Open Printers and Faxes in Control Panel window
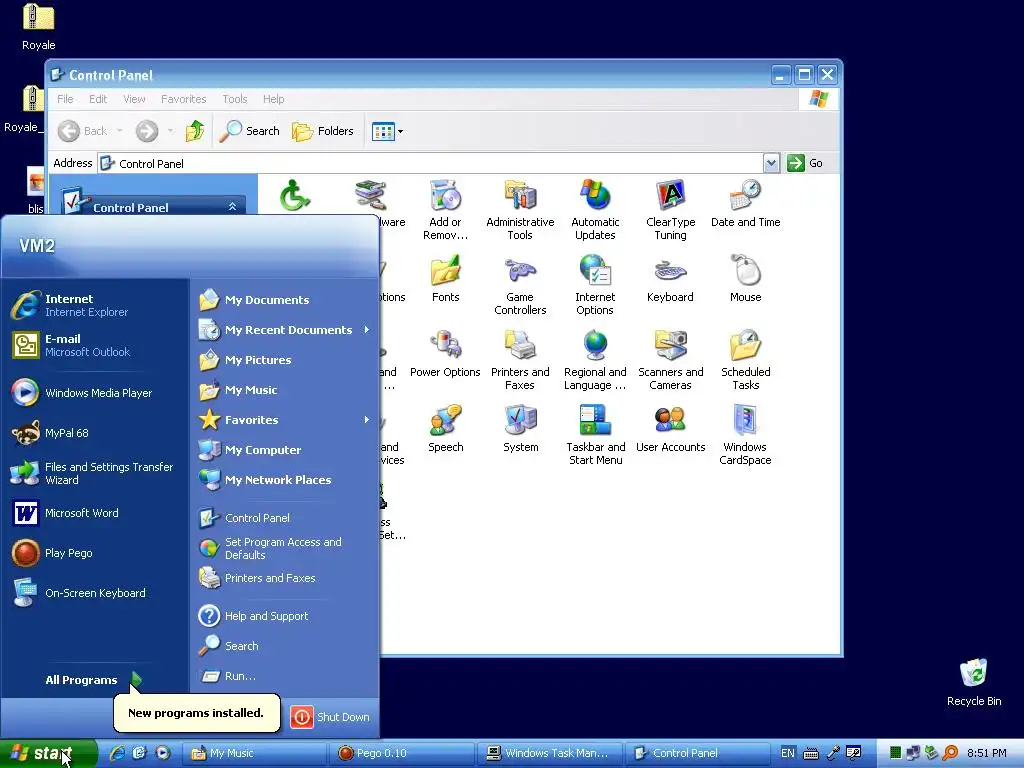The image size is (1024, 768). 520,360
